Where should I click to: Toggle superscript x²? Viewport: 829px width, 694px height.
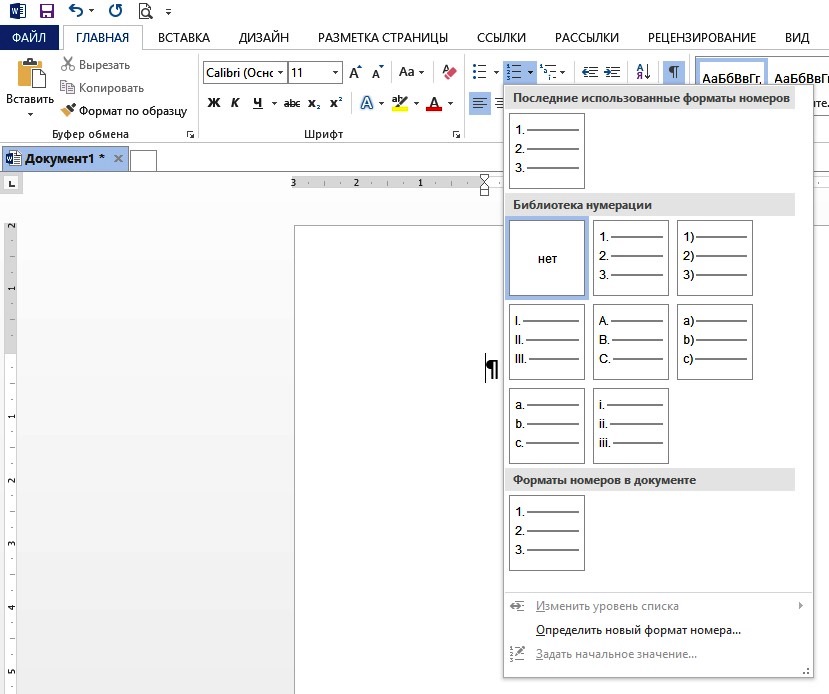[336, 103]
